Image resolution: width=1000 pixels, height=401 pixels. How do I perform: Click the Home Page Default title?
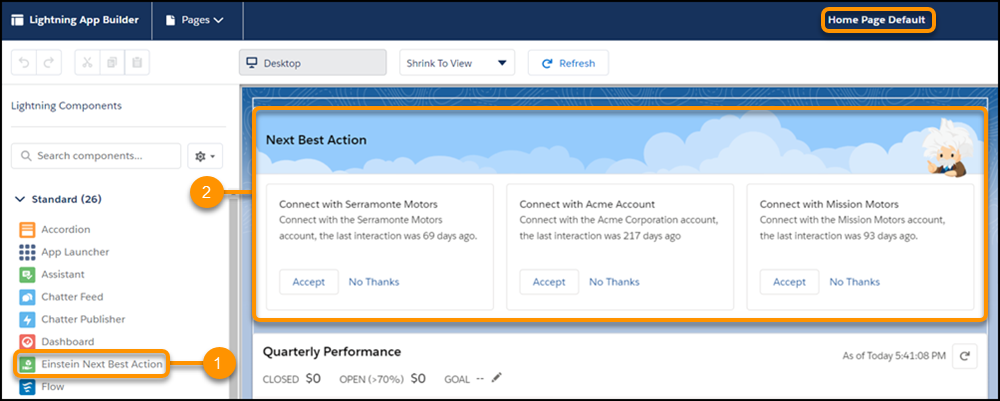876,20
